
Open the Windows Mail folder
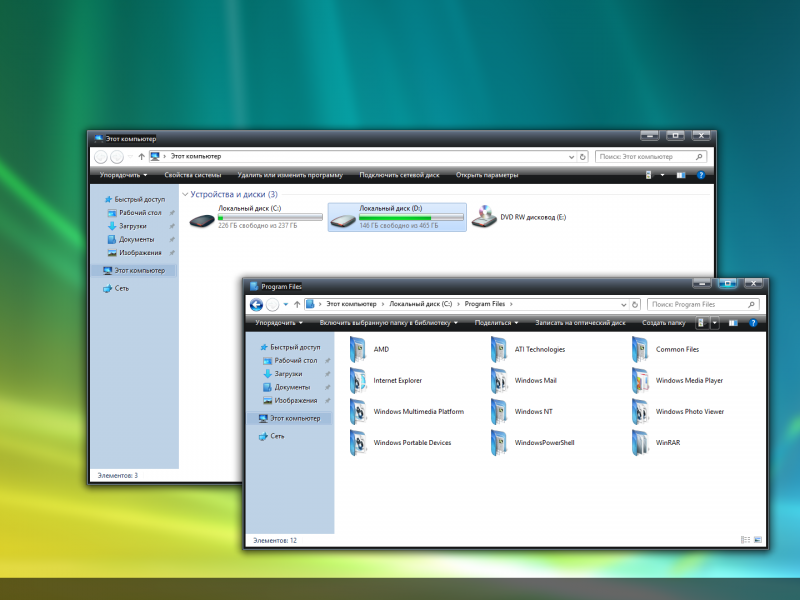click(523, 381)
